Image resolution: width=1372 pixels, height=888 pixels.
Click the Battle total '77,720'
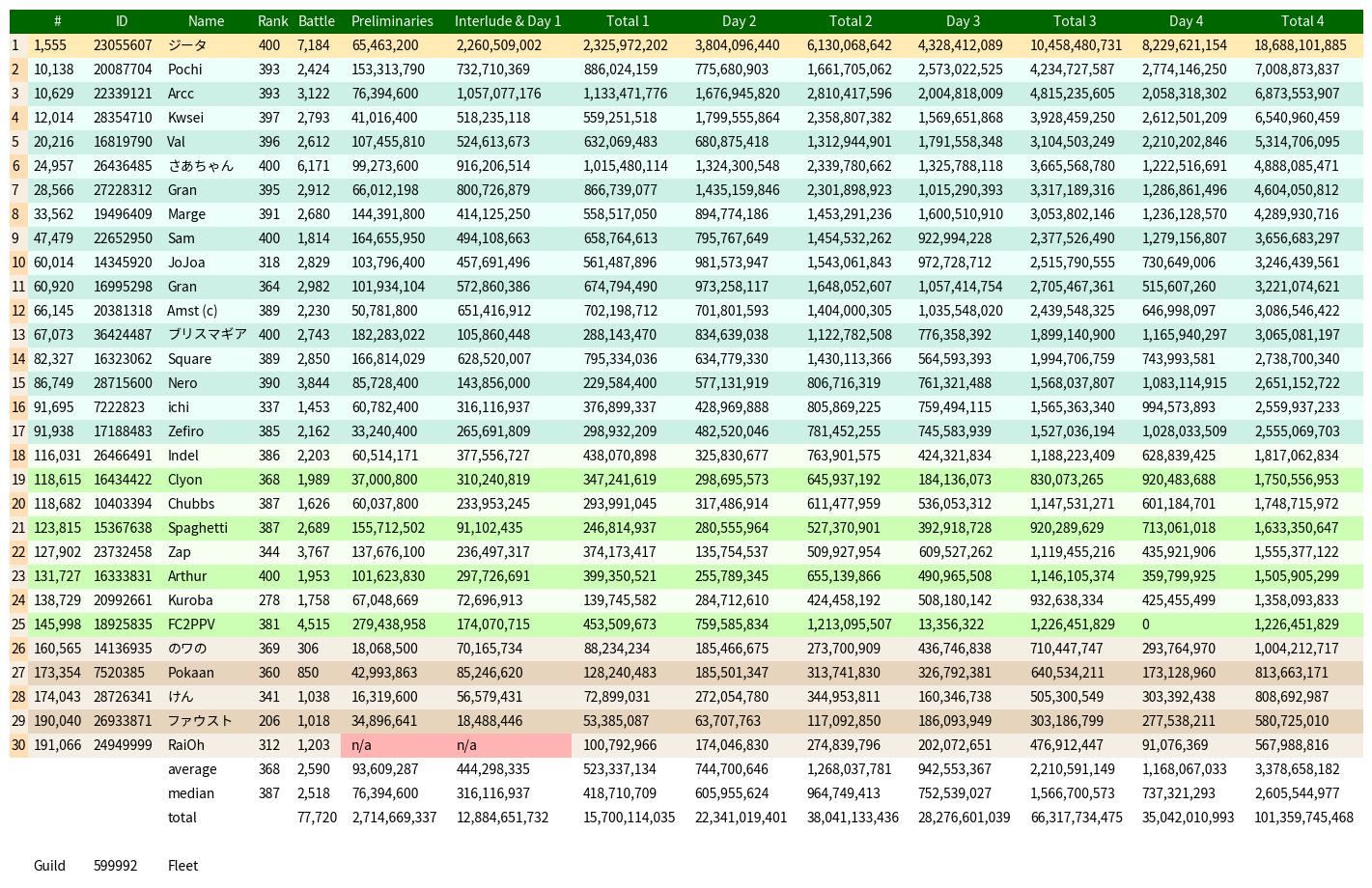point(318,818)
